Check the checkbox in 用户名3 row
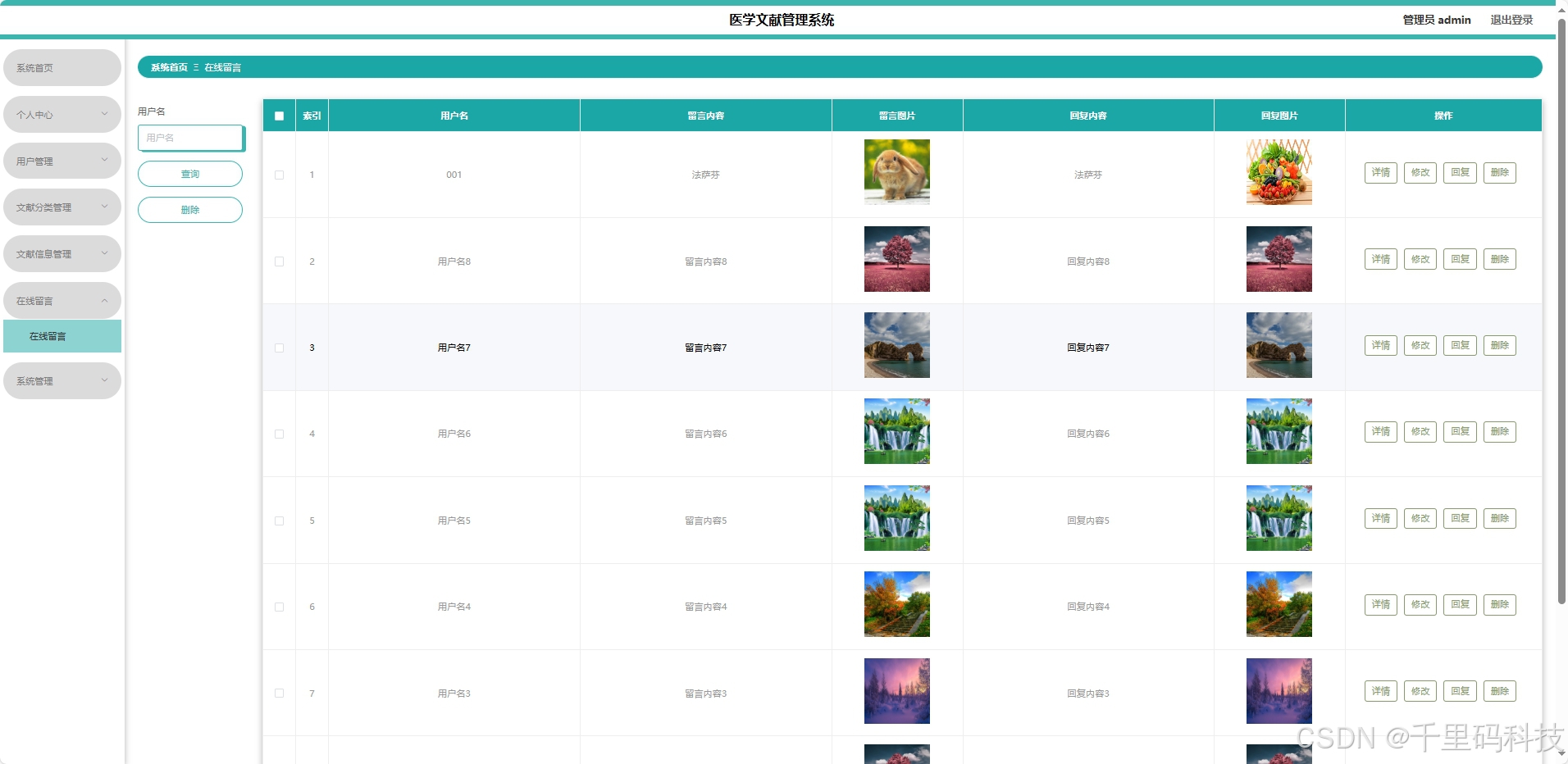This screenshot has height=764, width=1568. point(279,693)
